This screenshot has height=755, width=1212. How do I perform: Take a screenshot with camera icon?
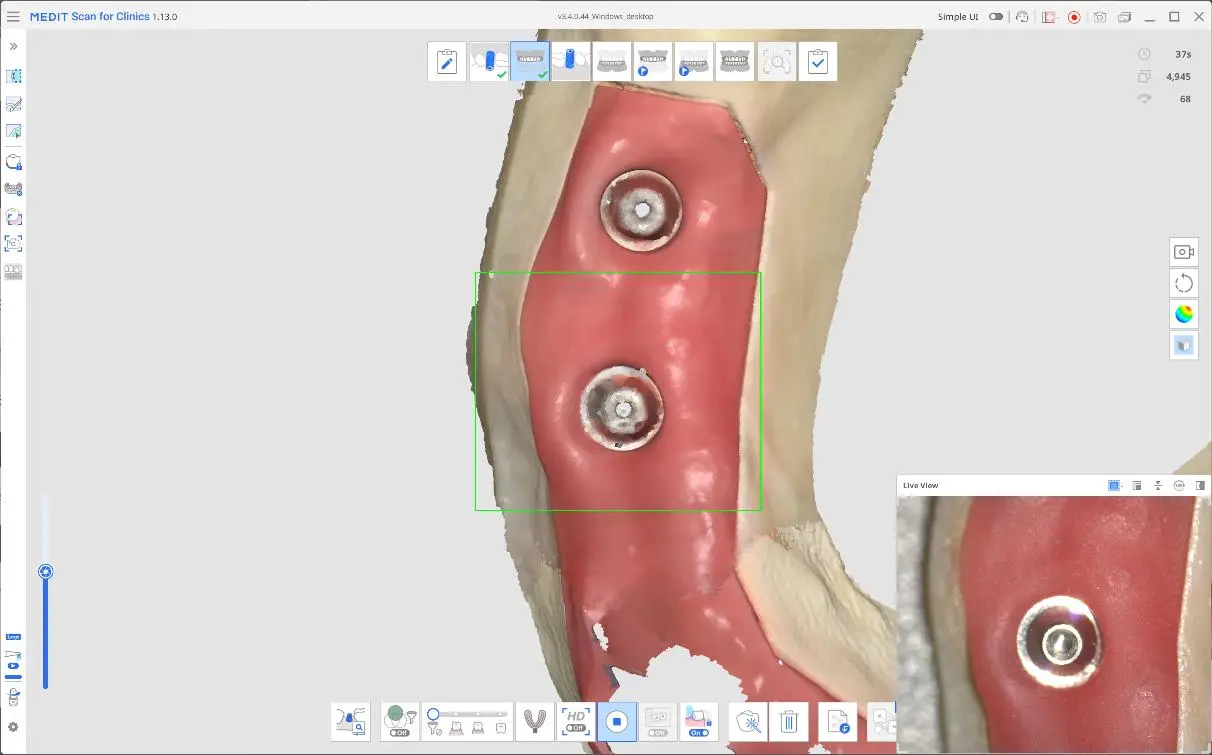(x=1100, y=17)
